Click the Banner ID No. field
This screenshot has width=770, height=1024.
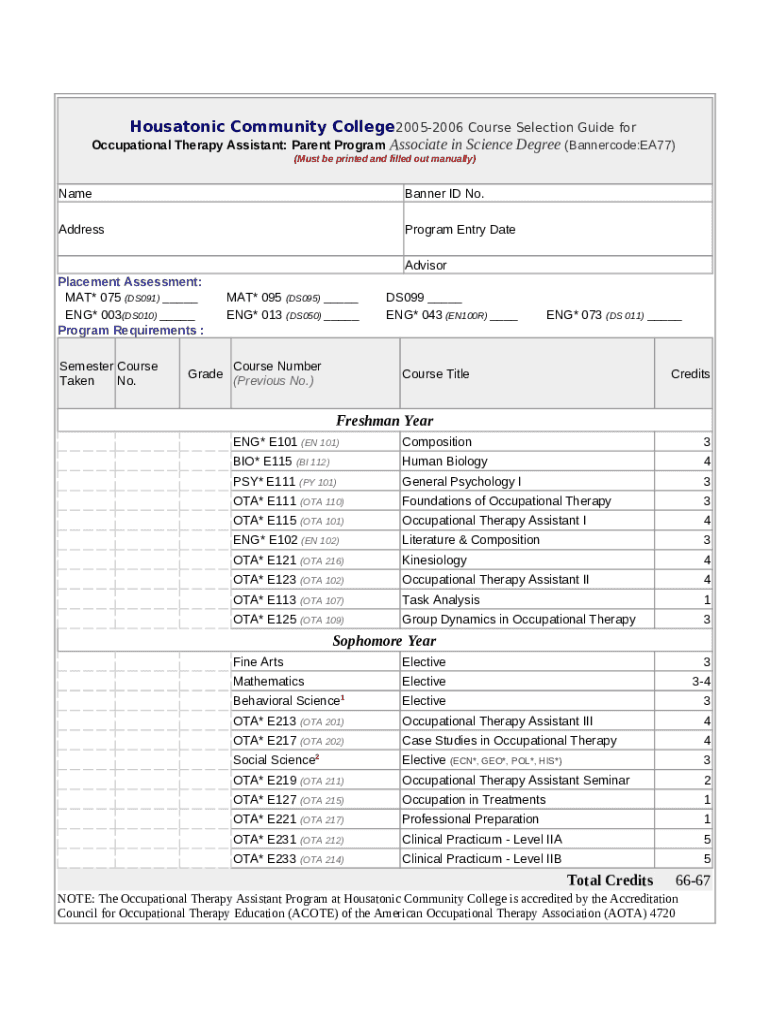point(556,193)
